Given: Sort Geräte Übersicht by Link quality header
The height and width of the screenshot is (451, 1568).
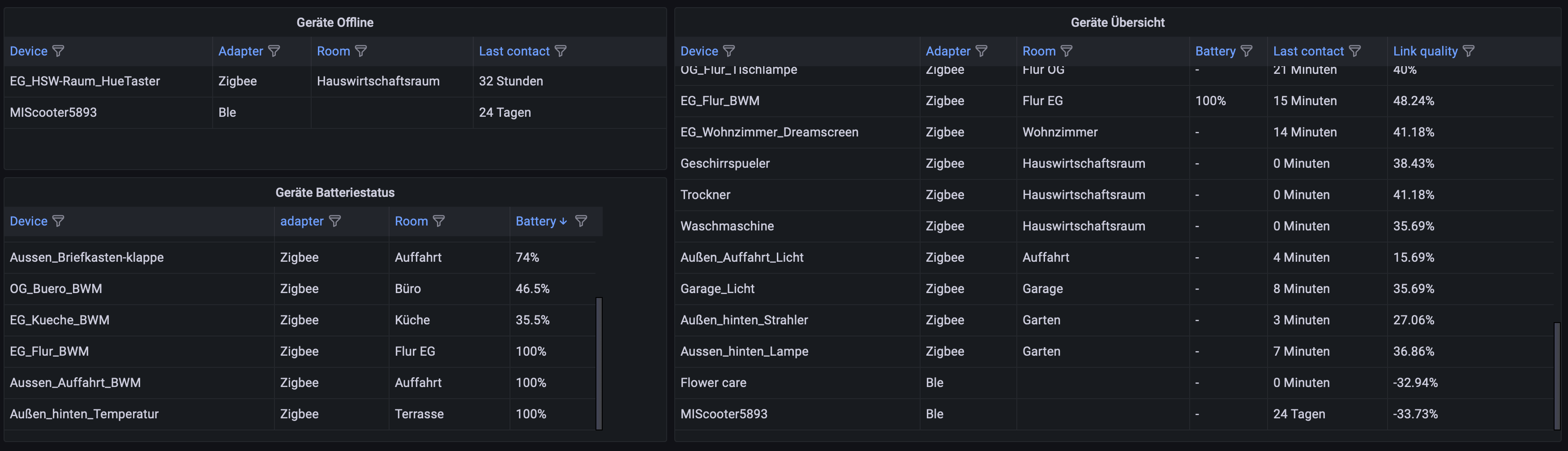Looking at the screenshot, I should (1425, 51).
